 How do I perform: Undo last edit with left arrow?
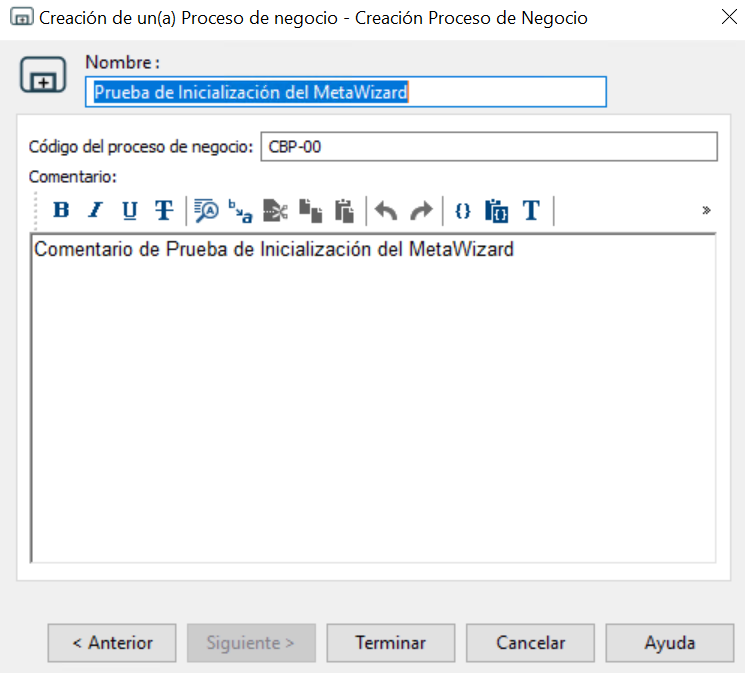tap(386, 210)
